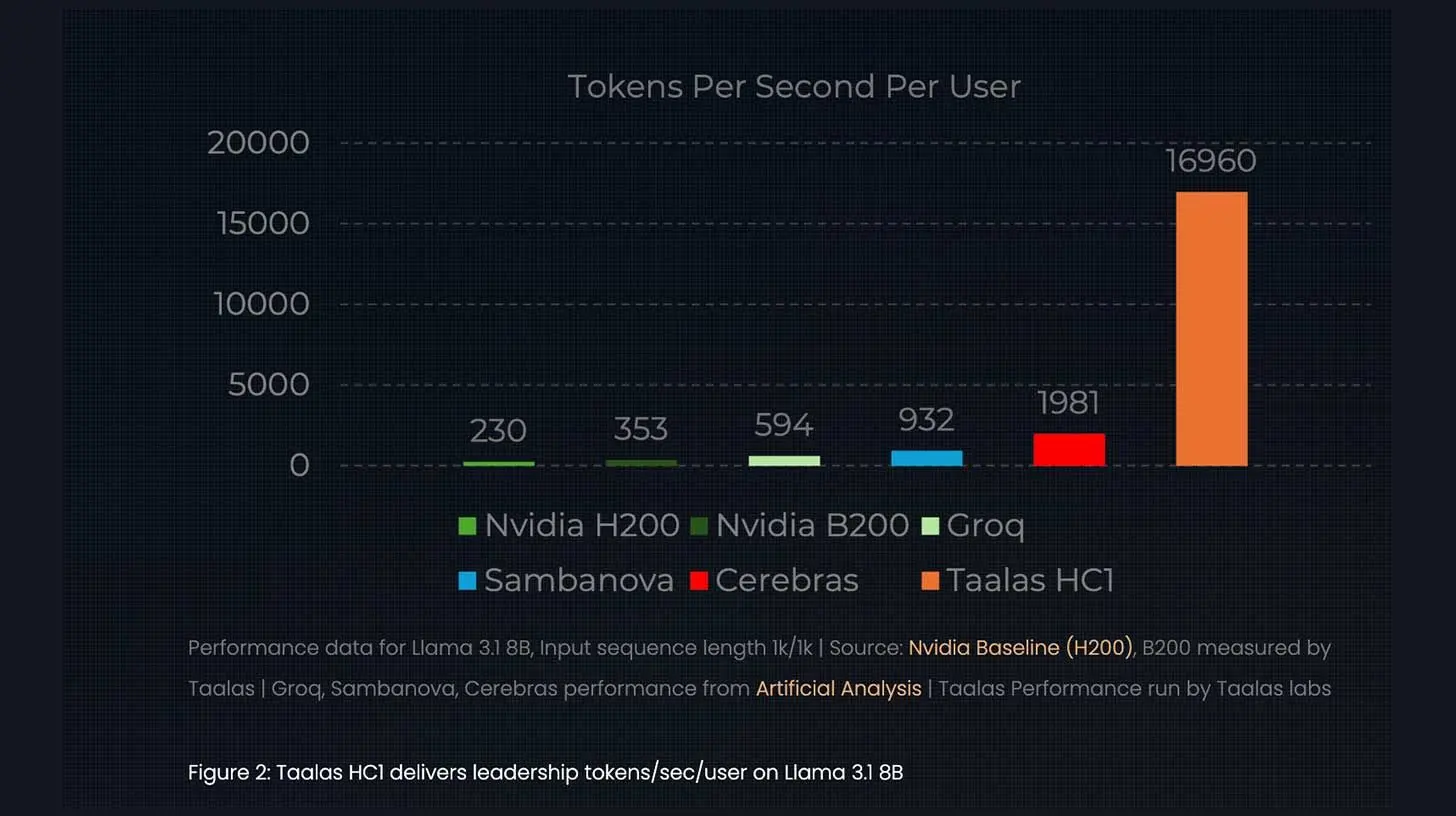Click the Figure 2 caption text
This screenshot has width=1456, height=816.
pyautogui.click(x=545, y=773)
